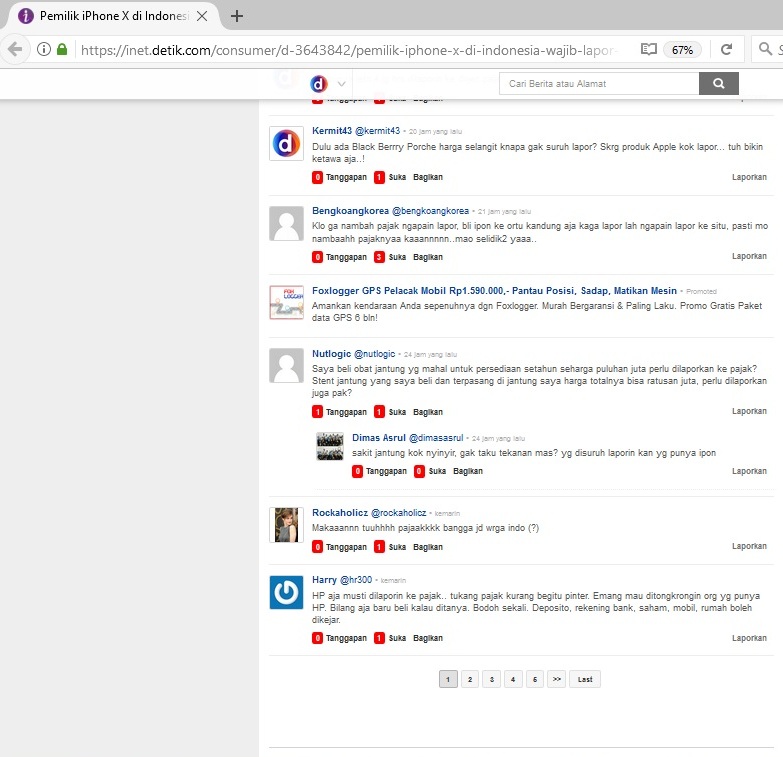Click Rockaholicz's avatar thumbnail
The image size is (783, 757).
click(286, 525)
